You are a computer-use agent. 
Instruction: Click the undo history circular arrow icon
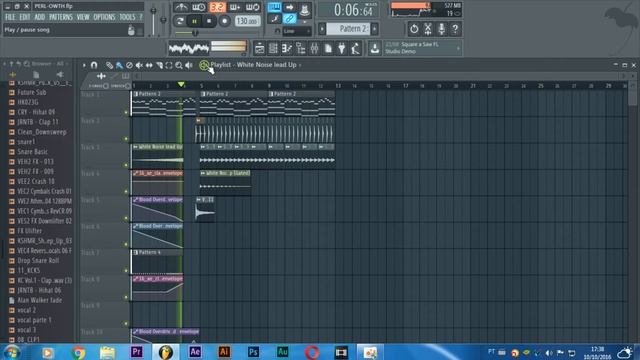pos(414,29)
